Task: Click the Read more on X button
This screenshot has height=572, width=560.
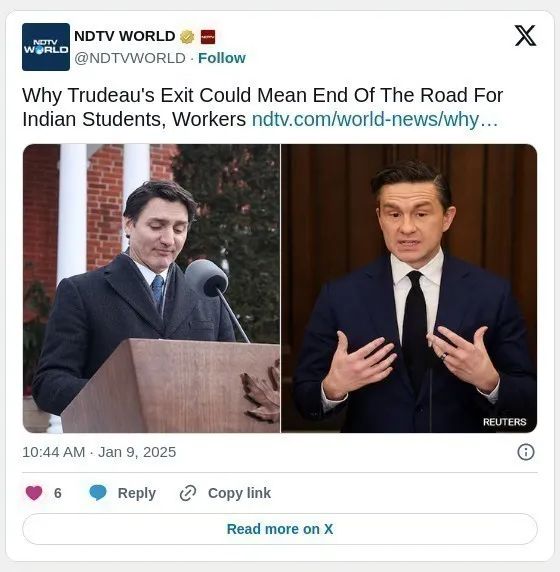Action: click(x=280, y=529)
